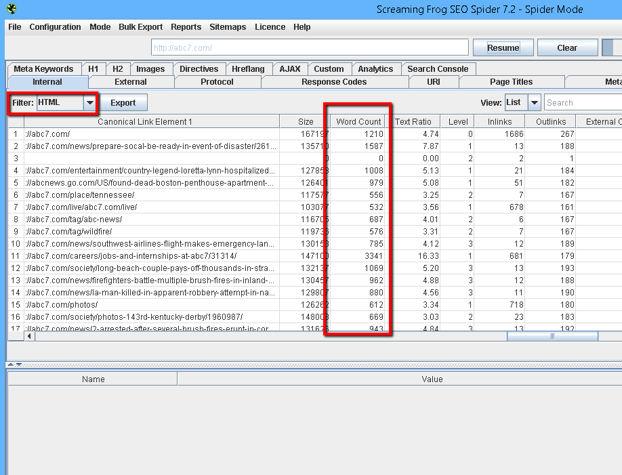
Task: Click the horizontal scrollbar thumb
Action: click(552, 337)
